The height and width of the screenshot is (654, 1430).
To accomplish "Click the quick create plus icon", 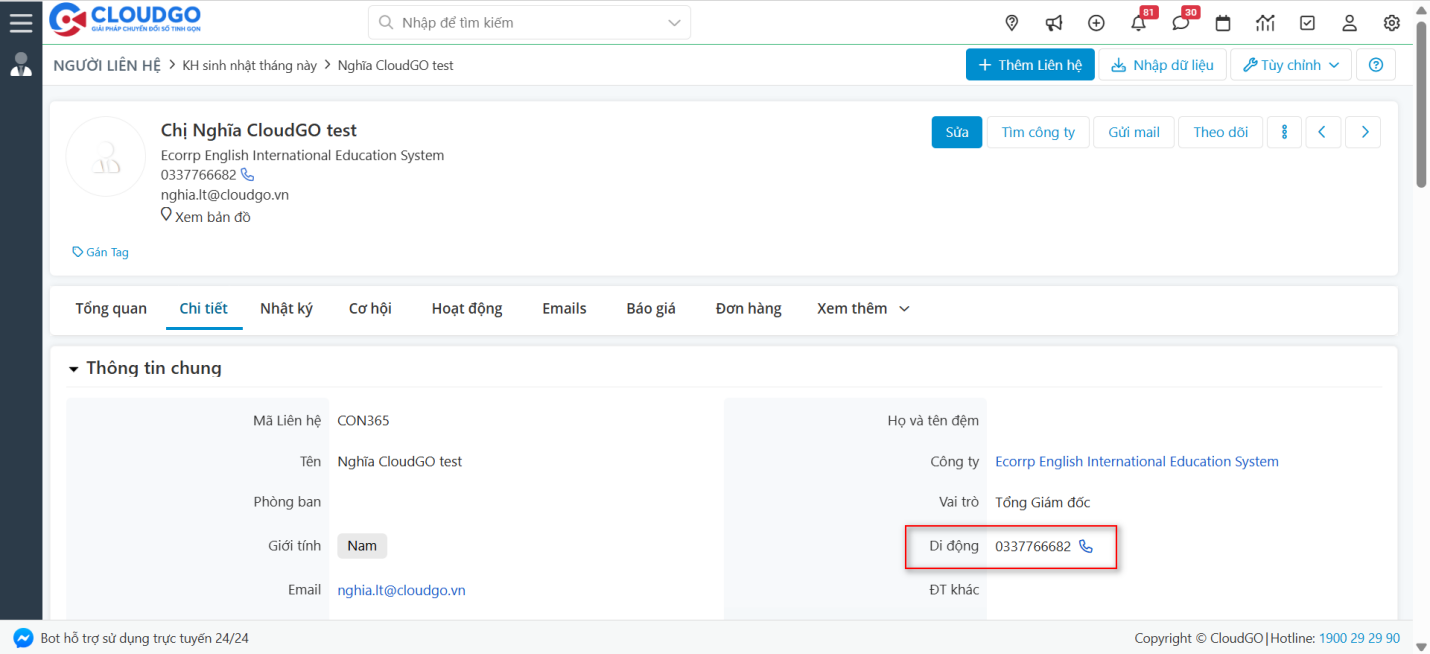I will pyautogui.click(x=1096, y=22).
